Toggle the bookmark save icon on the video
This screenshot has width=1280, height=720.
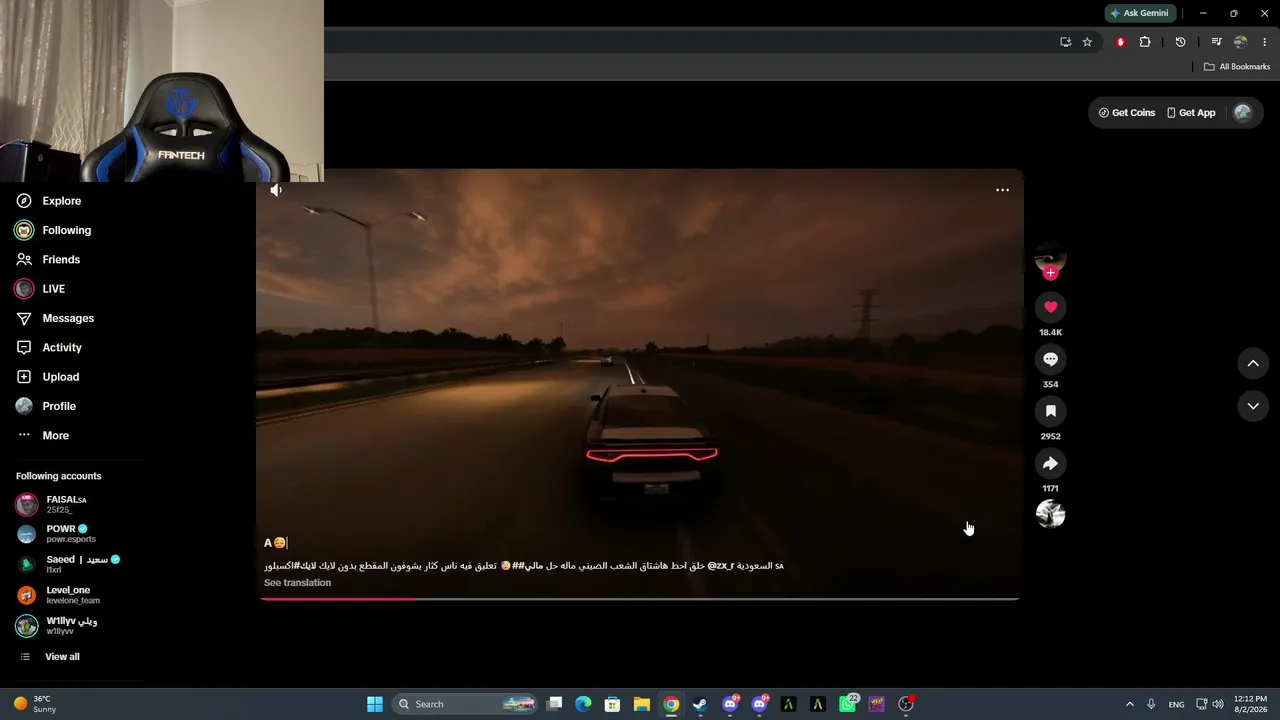[1050, 411]
